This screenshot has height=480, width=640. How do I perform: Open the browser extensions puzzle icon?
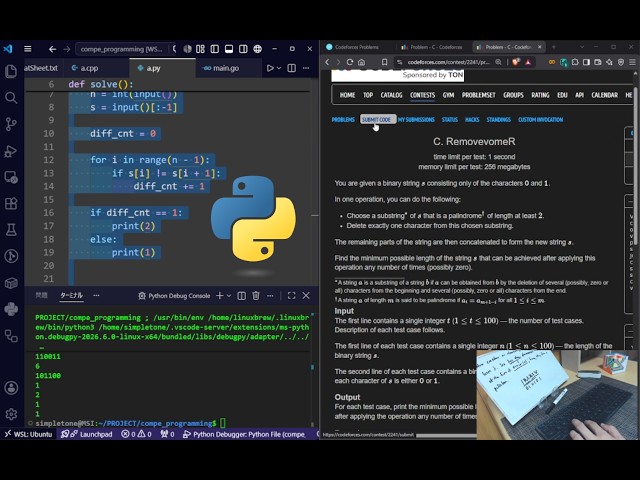click(x=575, y=62)
